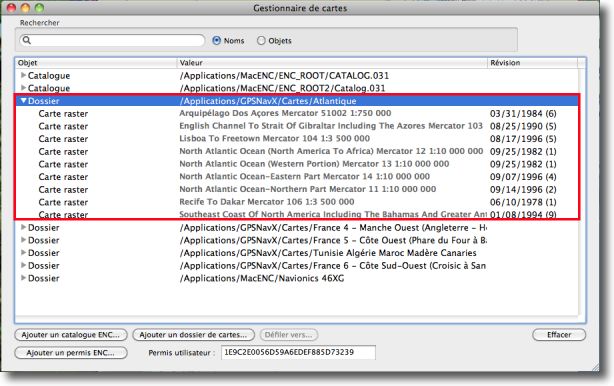This screenshot has height=386, width=614.
Task: Click revision date 09/14/1996 (2)
Action: (x=523, y=189)
